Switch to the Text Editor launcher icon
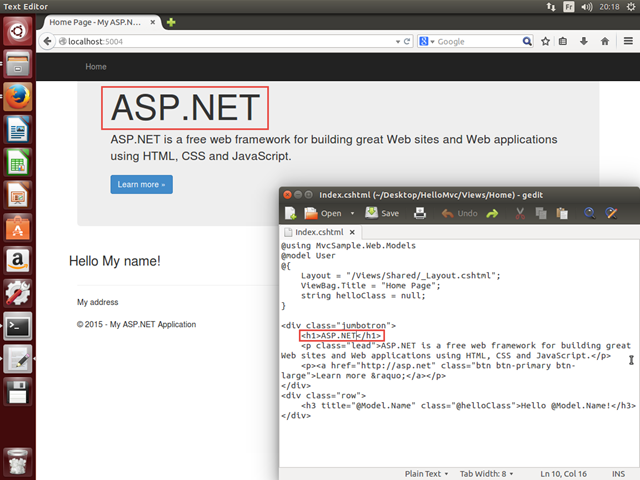The height and width of the screenshot is (480, 640). tap(18, 359)
